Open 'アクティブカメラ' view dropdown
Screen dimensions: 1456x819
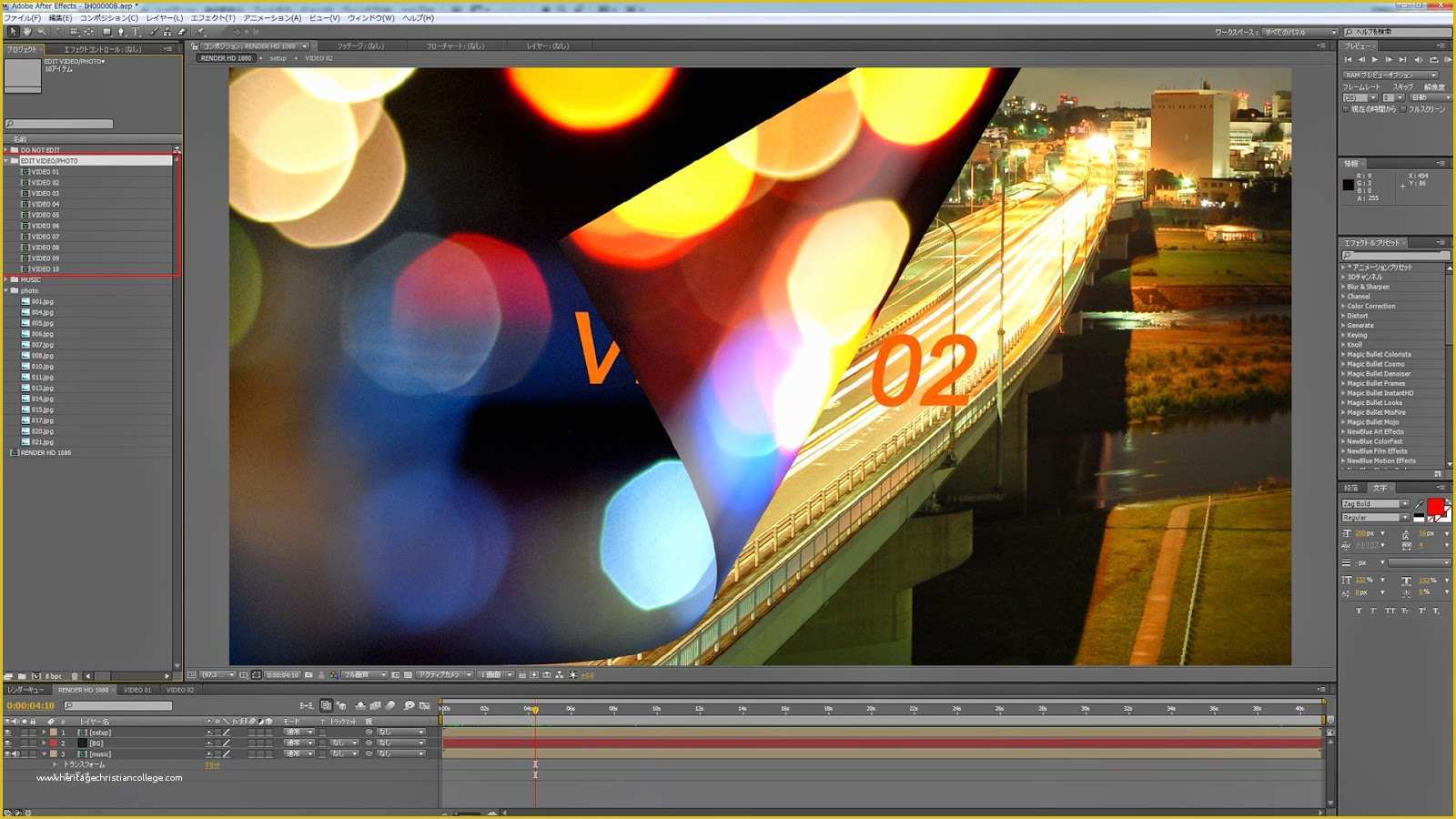[x=444, y=675]
